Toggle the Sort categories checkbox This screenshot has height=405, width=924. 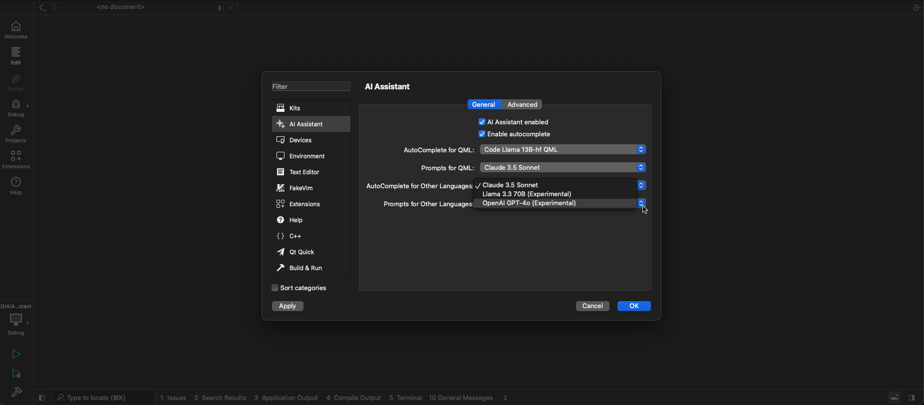click(x=275, y=288)
